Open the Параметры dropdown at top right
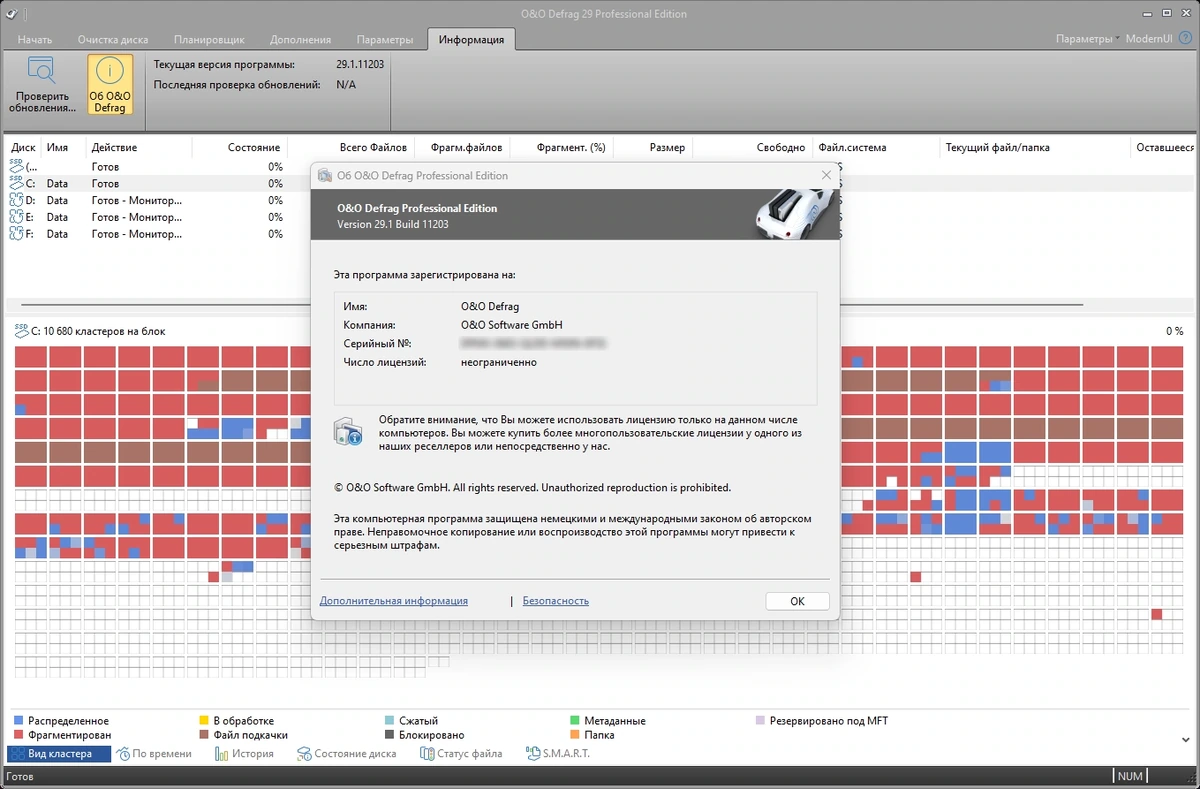The height and width of the screenshot is (789, 1200). point(1087,39)
